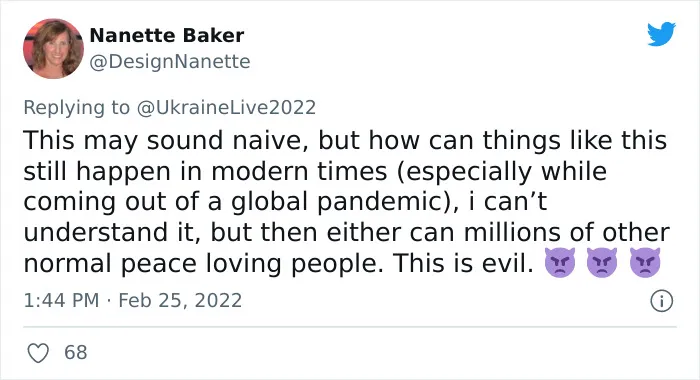Click the phrase "This is evil."
This screenshot has height=380, width=700.
463,263
